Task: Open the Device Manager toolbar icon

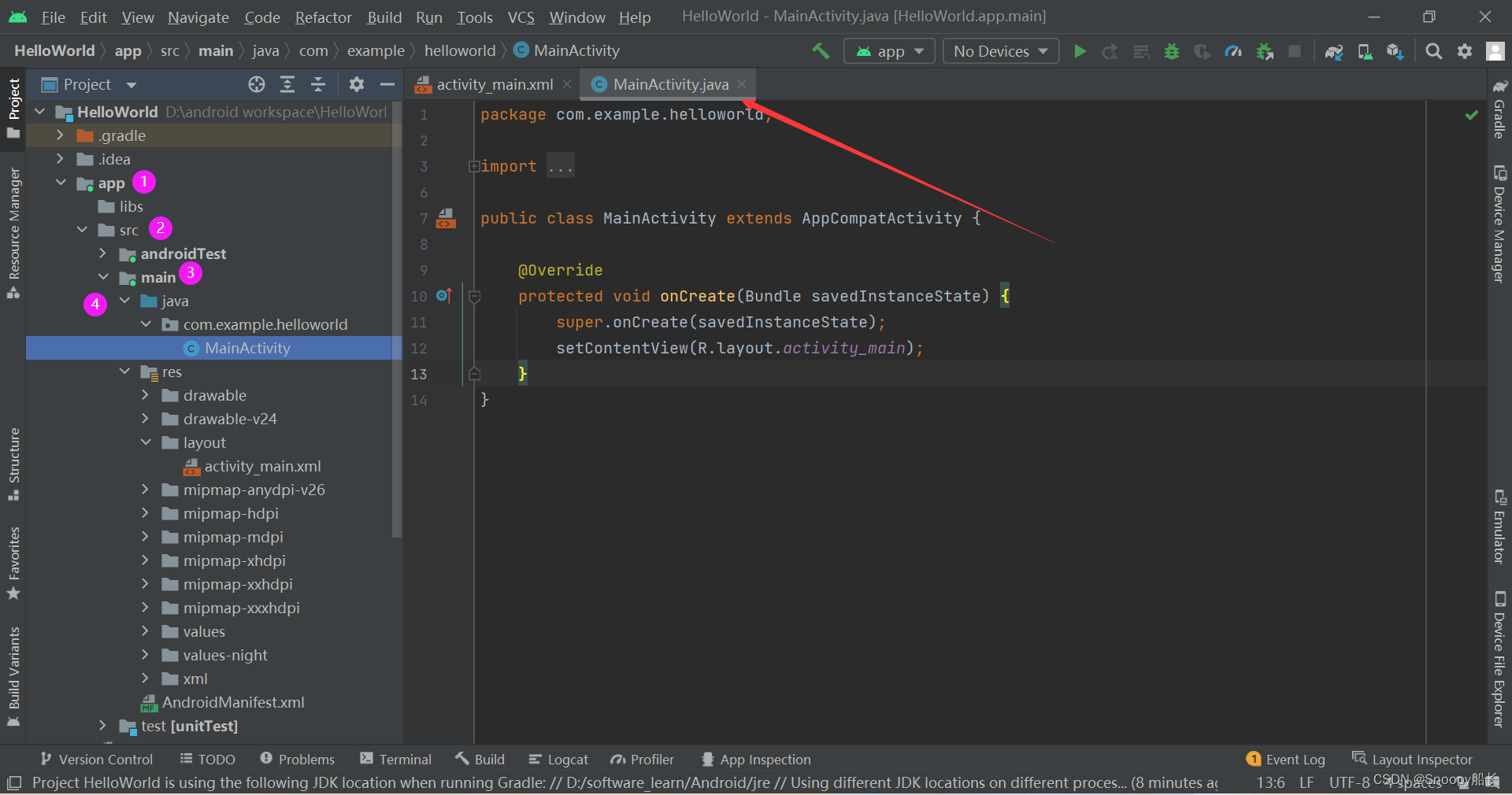Action: [x=1365, y=51]
